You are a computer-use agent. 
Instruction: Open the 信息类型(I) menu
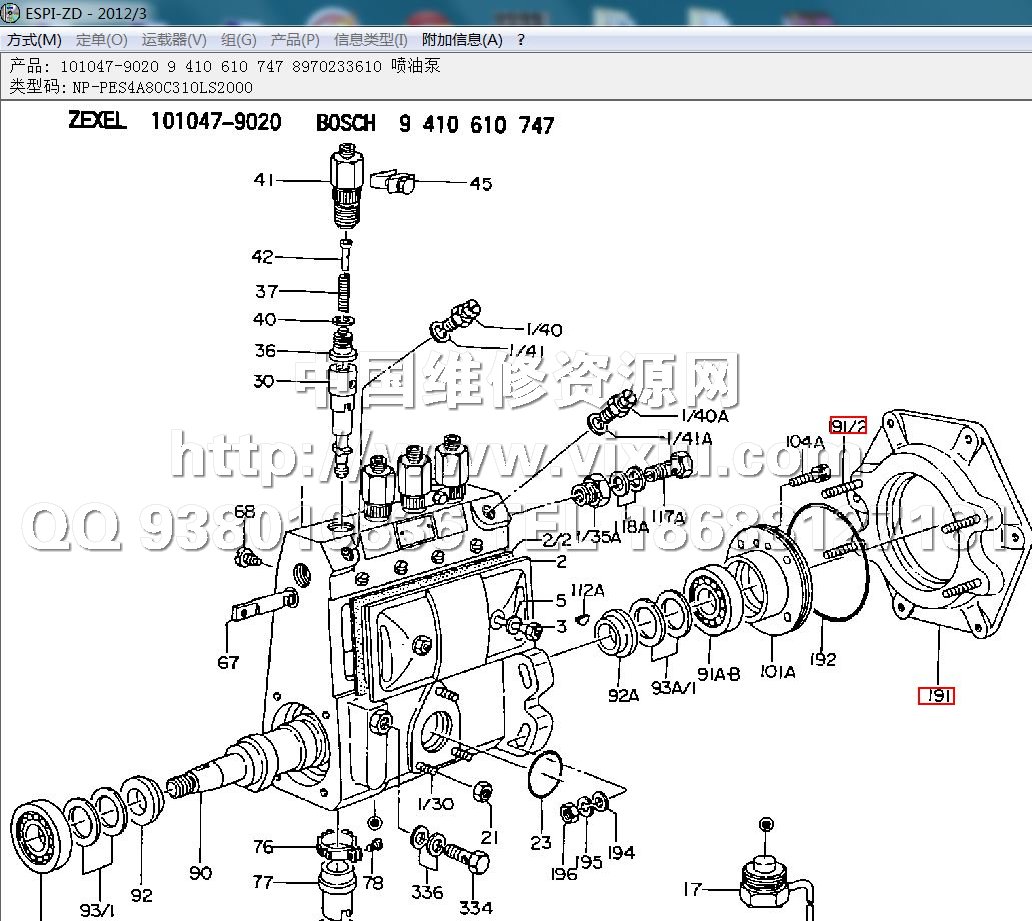coord(370,40)
